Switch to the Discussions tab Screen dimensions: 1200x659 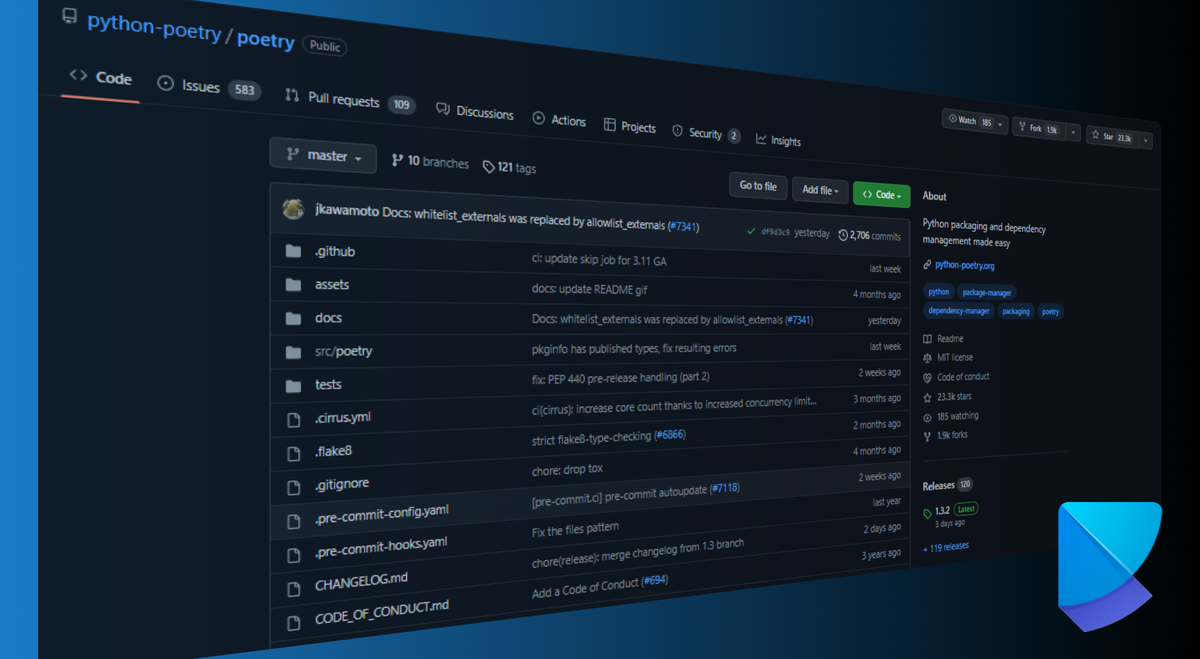click(475, 112)
